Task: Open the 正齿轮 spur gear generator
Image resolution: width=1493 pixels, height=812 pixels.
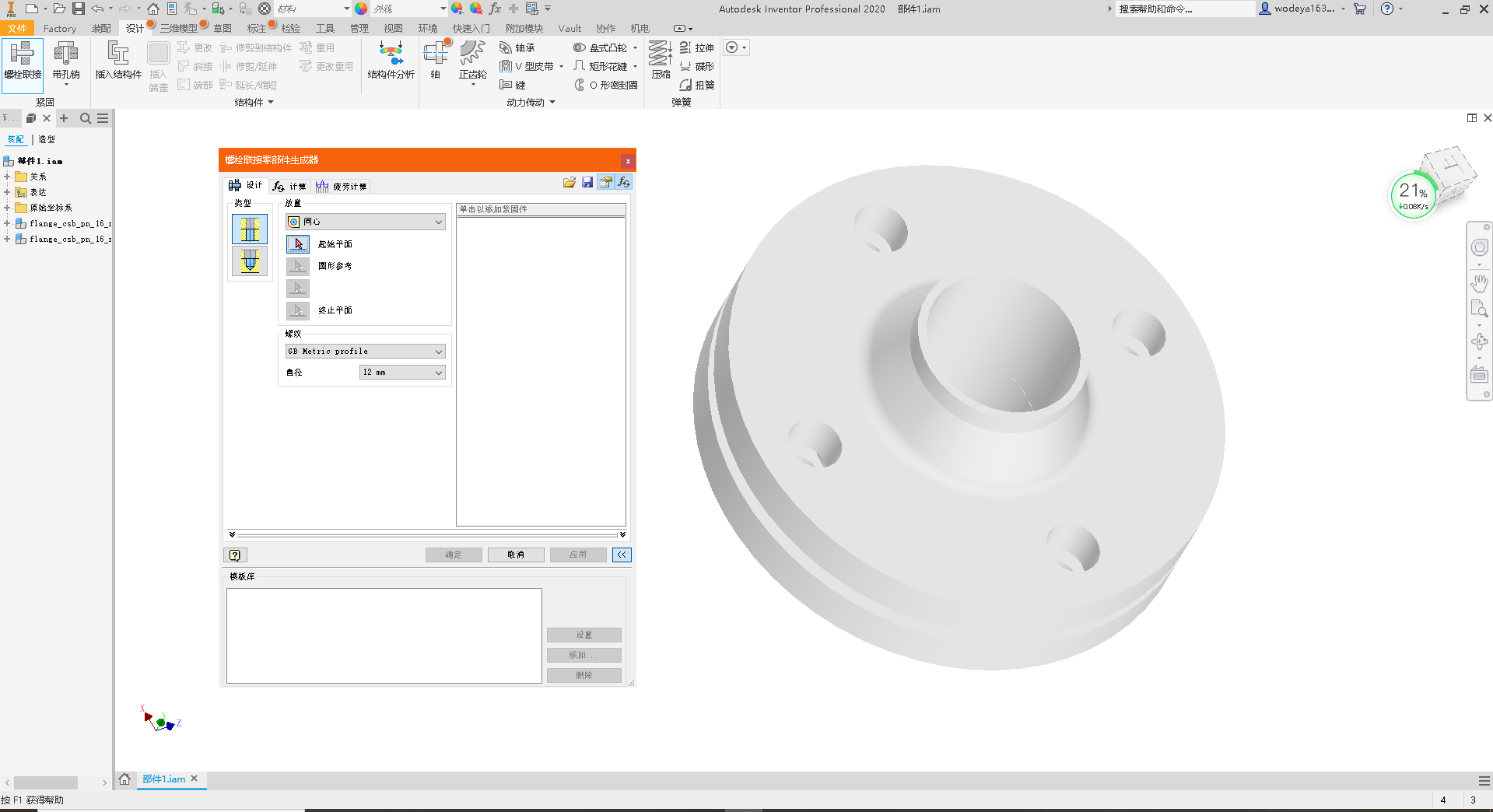Action: coord(472,61)
